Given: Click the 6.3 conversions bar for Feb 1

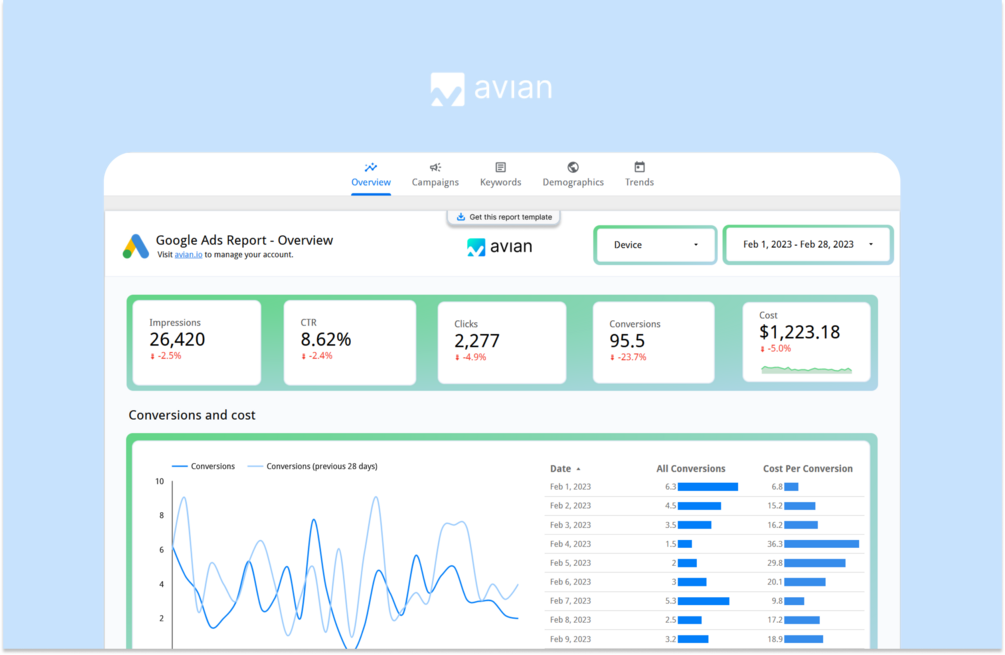Looking at the screenshot, I should click(x=708, y=487).
